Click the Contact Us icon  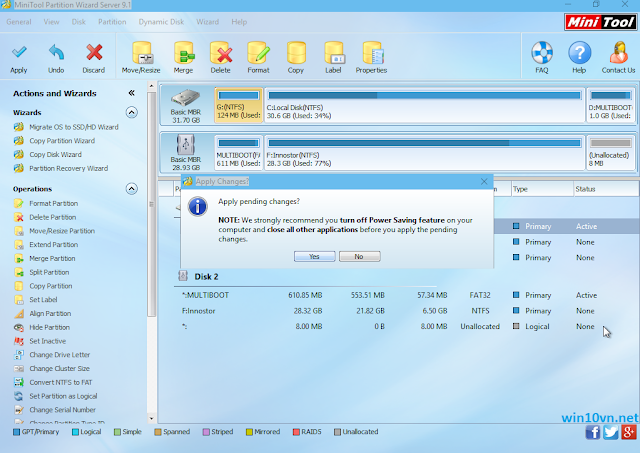coord(618,53)
